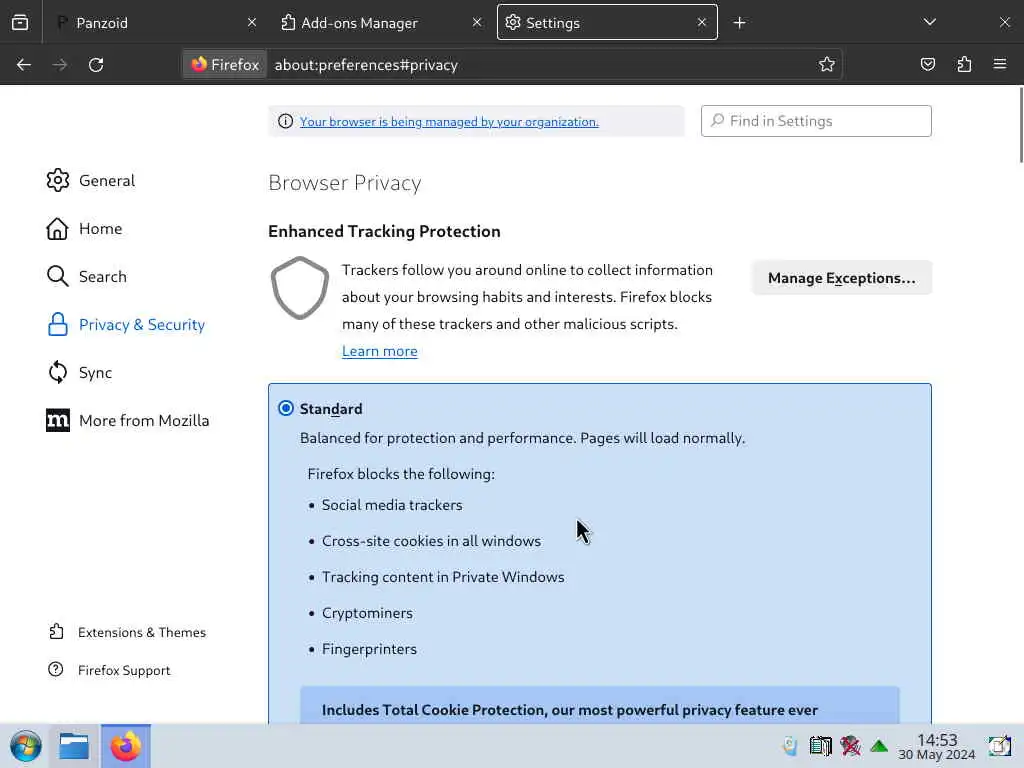Click the Home house icon in sidebar
The image size is (1024, 768).
pyautogui.click(x=57, y=229)
